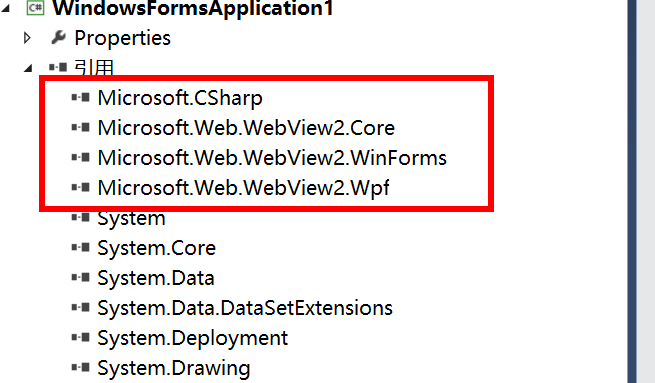Select the Microsoft.CSharp reference
Viewport: 655px width, 383px height.
pyautogui.click(x=180, y=98)
